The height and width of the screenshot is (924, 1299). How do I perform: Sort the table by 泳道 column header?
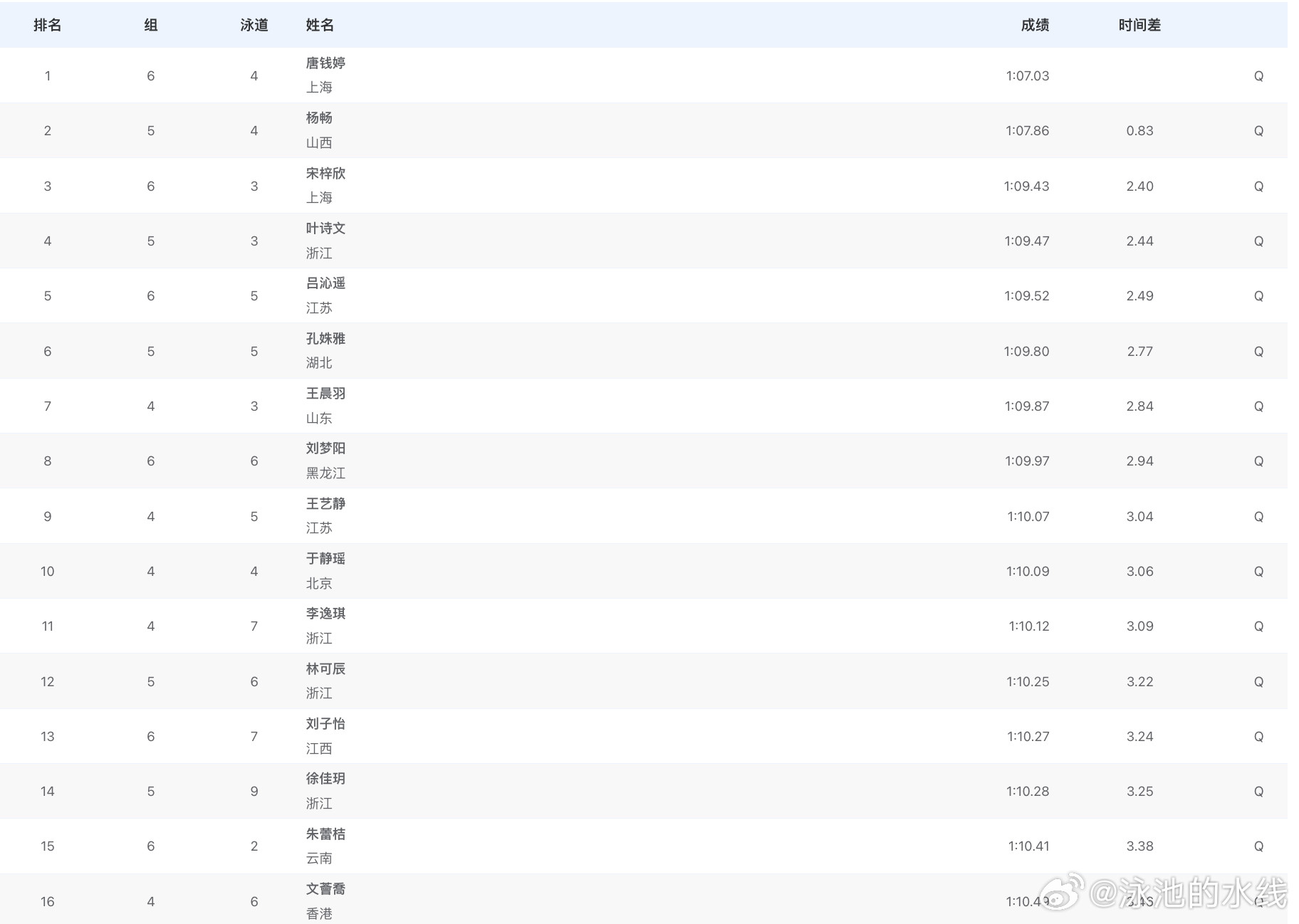click(x=254, y=25)
